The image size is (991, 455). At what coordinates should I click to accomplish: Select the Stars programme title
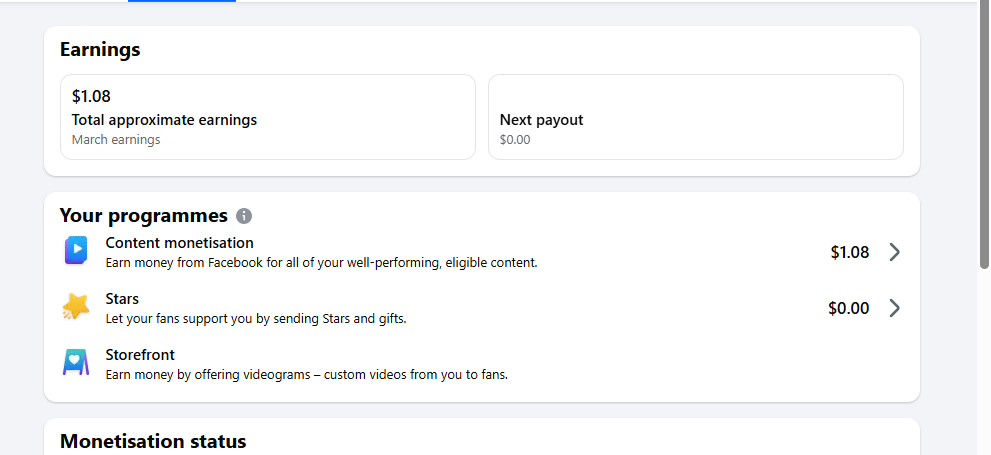click(122, 299)
